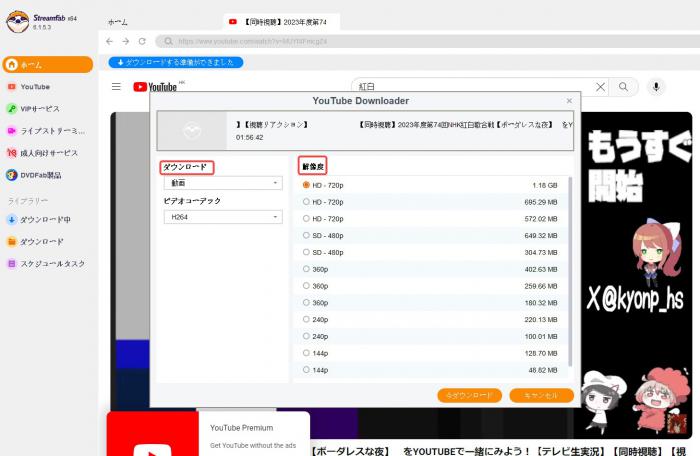Click the StreamFab sloth logo
The width and height of the screenshot is (700, 456).
[x=18, y=21]
